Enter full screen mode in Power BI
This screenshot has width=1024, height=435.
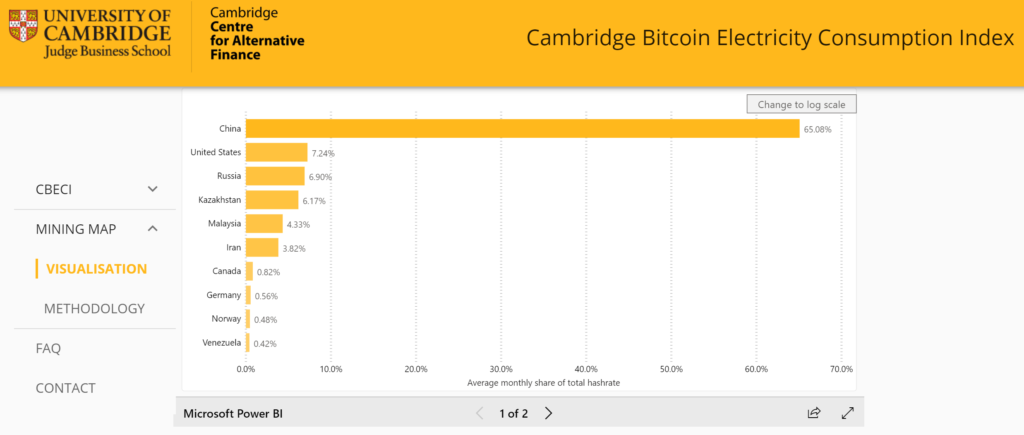click(x=848, y=413)
